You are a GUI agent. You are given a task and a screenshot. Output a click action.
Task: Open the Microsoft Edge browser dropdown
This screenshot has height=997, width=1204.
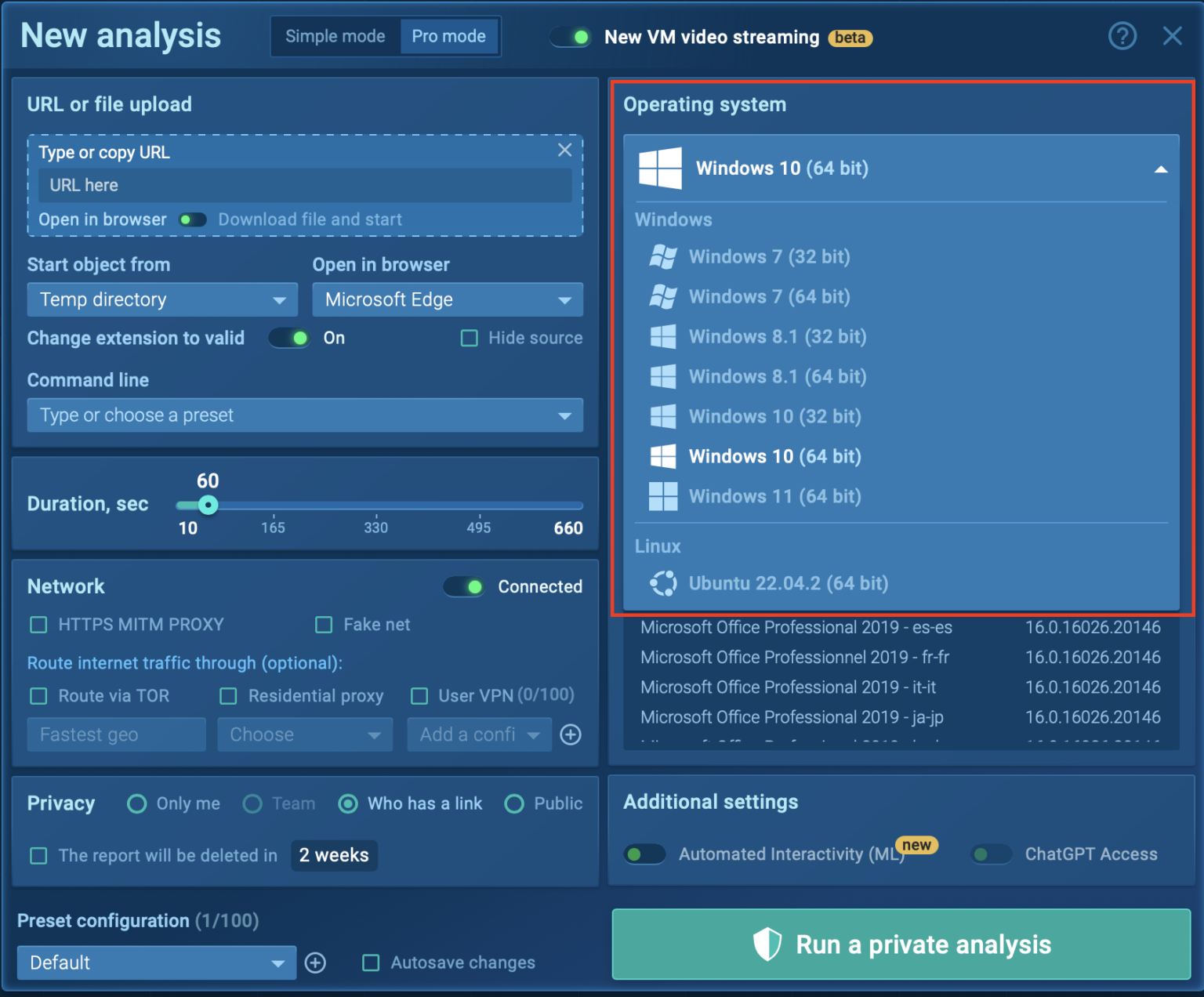[x=447, y=299]
